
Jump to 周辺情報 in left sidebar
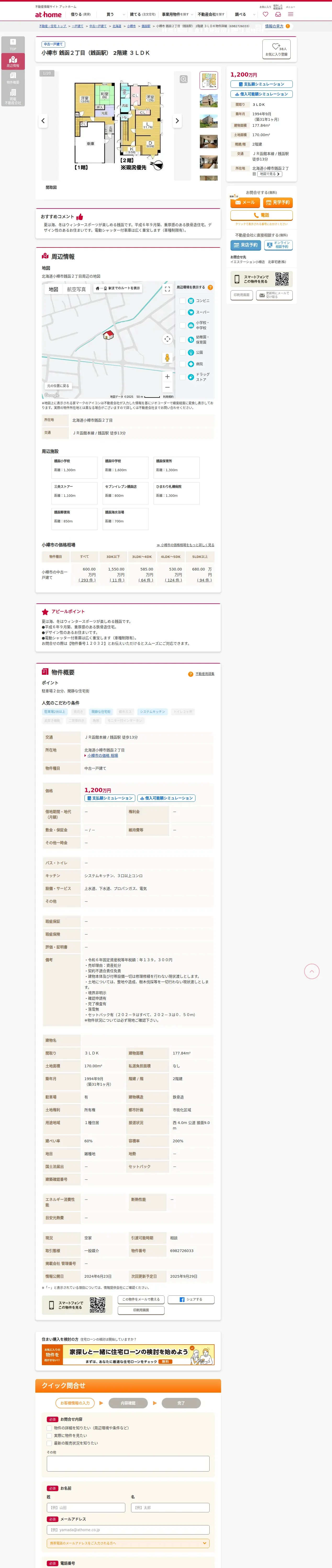[x=13, y=61]
